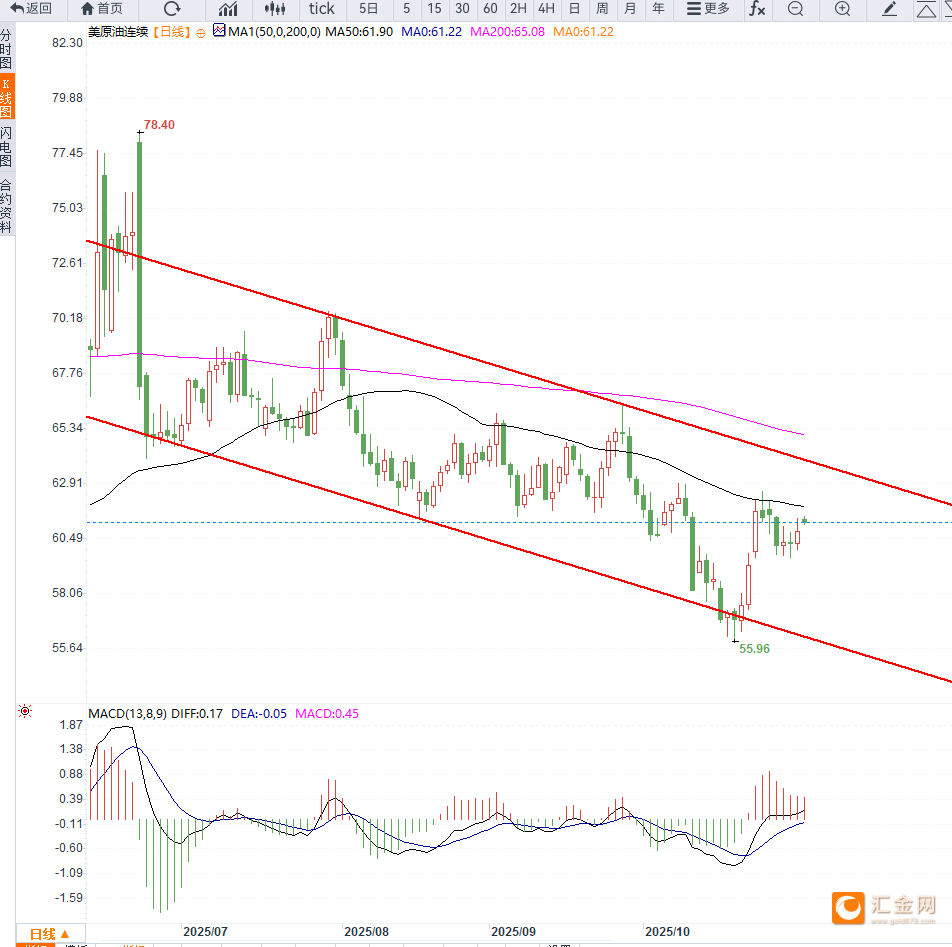The image size is (952, 947).
Task: Click the orange circle icon beside 日线
Action: coord(201,33)
